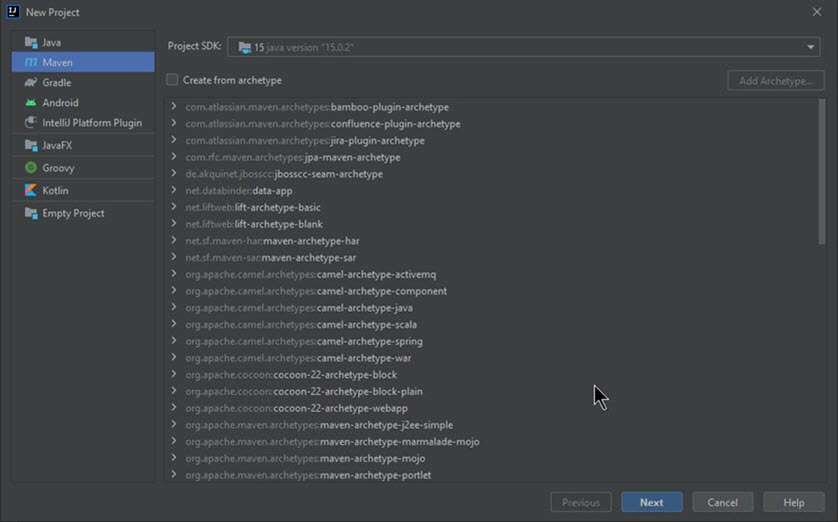Expand jpa-maven-archetype node
The width and height of the screenshot is (838, 522).
[174, 157]
